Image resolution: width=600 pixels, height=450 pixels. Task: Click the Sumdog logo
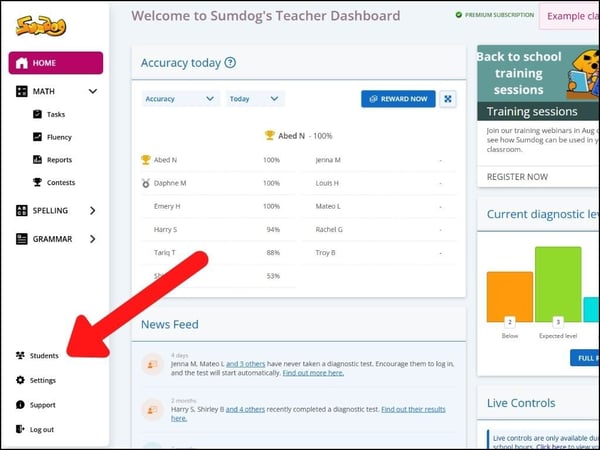[x=41, y=26]
